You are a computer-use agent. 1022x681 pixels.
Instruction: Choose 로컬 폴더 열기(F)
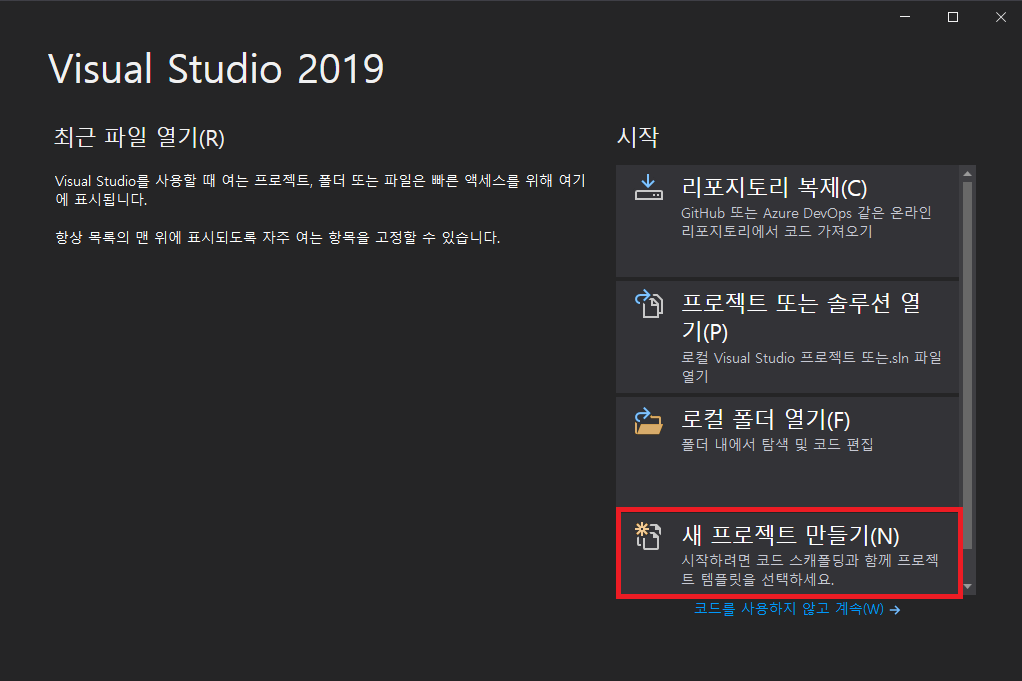tap(787, 452)
